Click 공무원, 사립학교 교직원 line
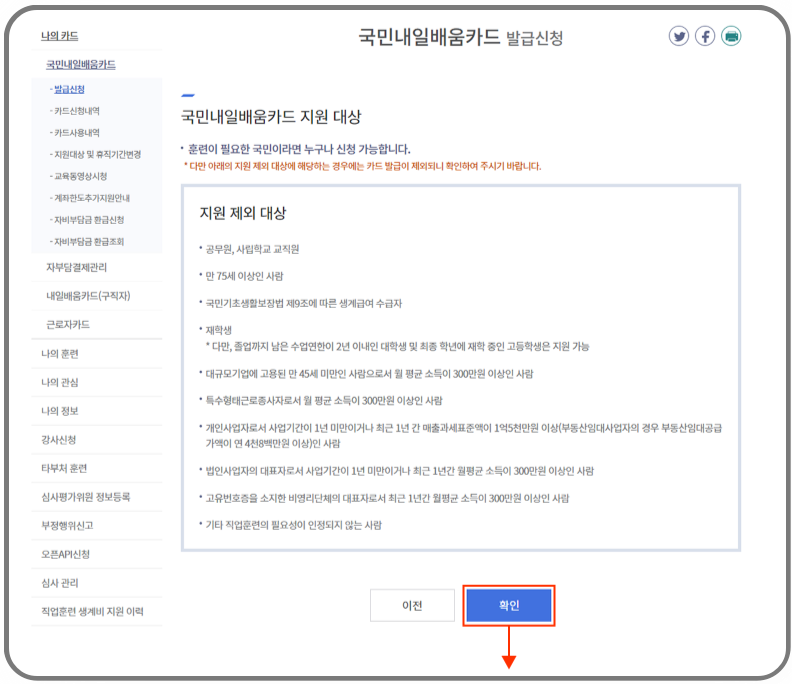 click(x=252, y=249)
